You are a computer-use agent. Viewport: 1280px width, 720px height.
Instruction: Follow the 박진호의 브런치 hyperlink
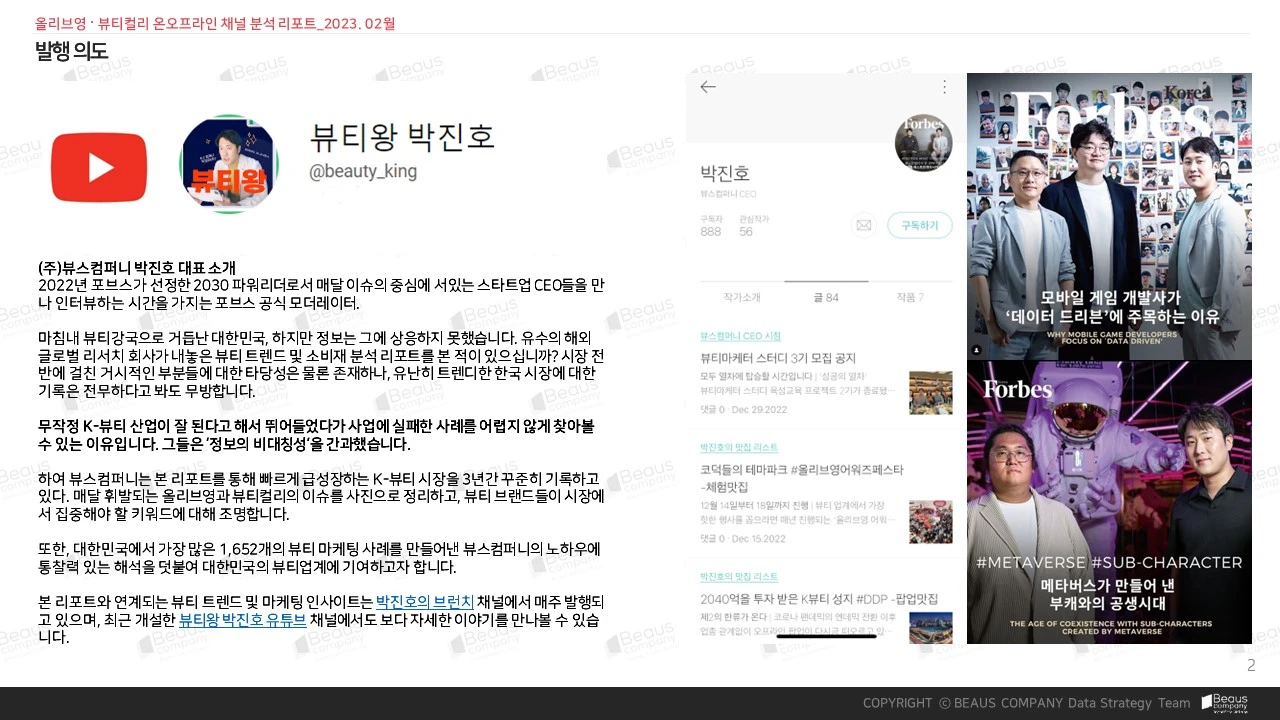point(425,602)
